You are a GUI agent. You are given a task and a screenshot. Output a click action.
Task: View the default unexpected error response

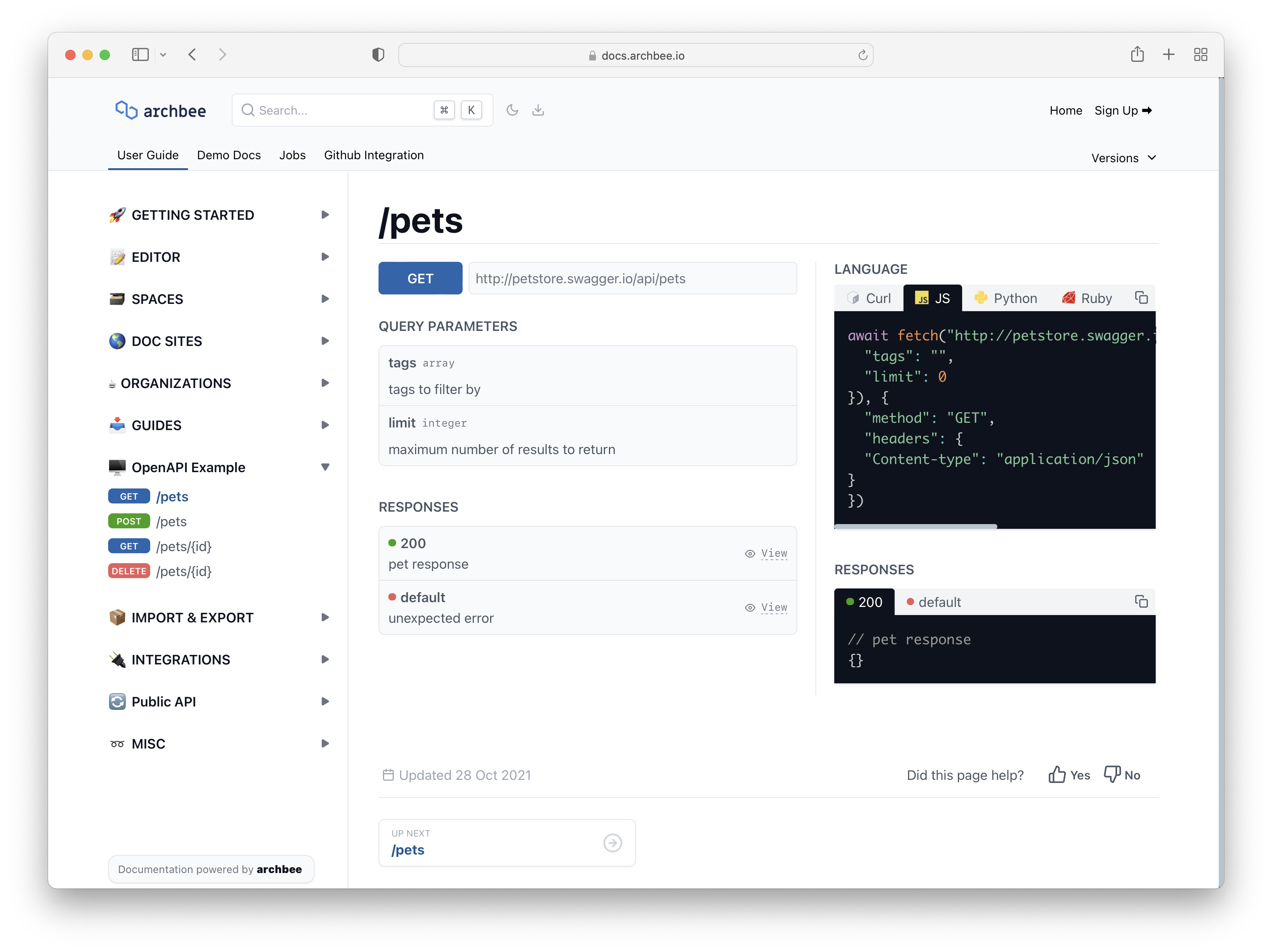click(x=766, y=607)
